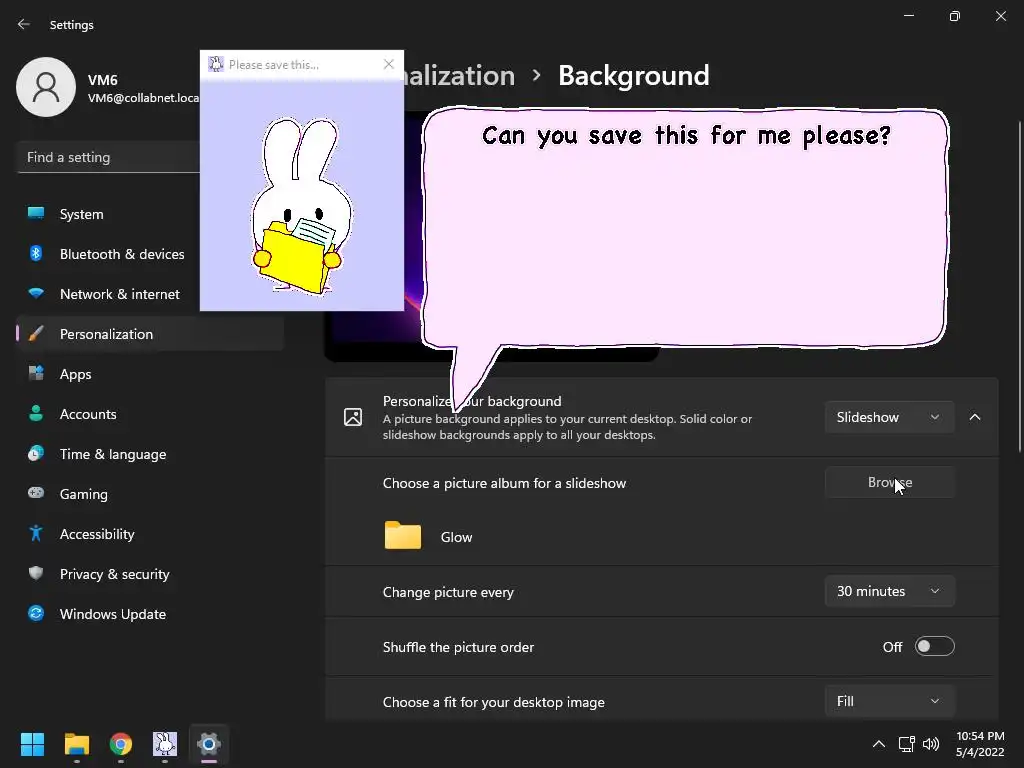Screen dimensions: 1024x768
Task: Click the taskbar clock and date
Action: (x=980, y=743)
